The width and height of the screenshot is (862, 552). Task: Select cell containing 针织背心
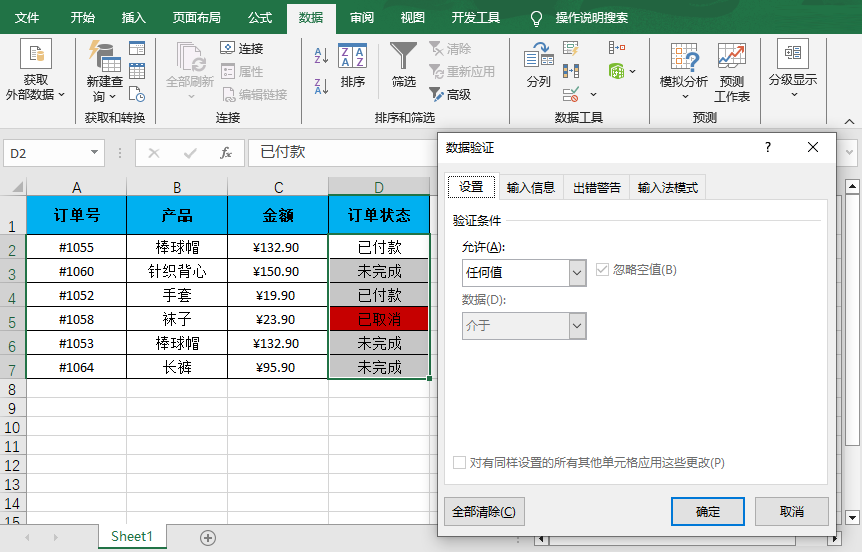tap(177, 271)
